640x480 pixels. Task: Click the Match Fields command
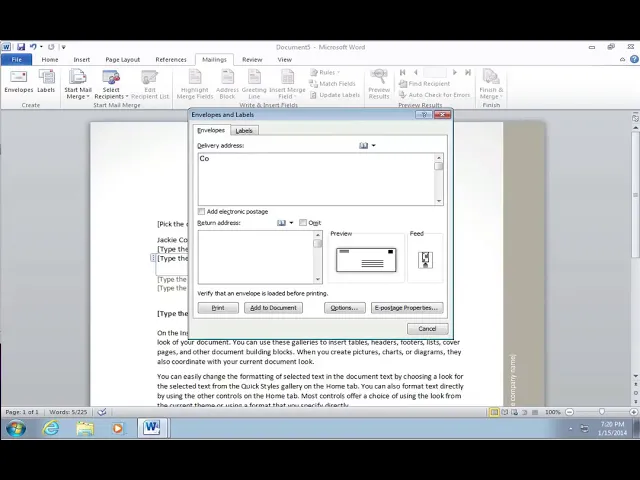coord(332,84)
